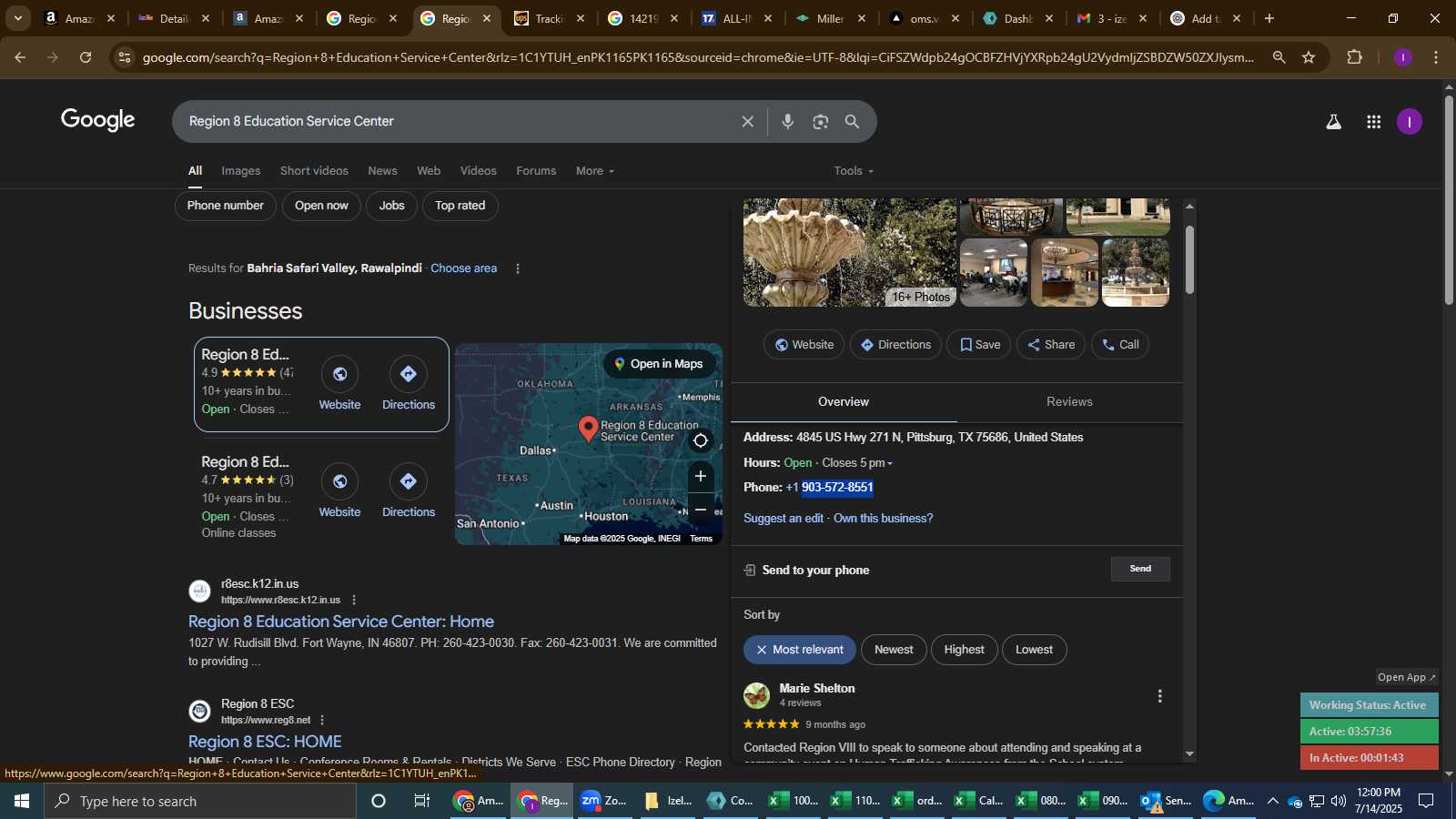Open Website icon for first Region 8 listing
The width and height of the screenshot is (1456, 819).
[x=339, y=374]
